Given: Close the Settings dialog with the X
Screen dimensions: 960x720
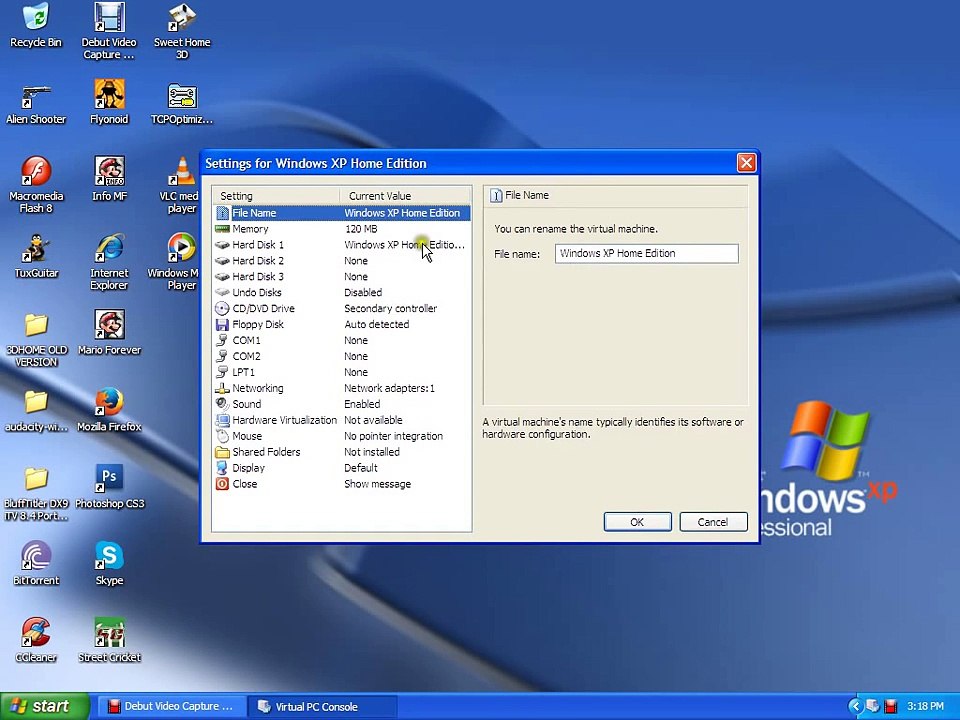Looking at the screenshot, I should pyautogui.click(x=746, y=163).
